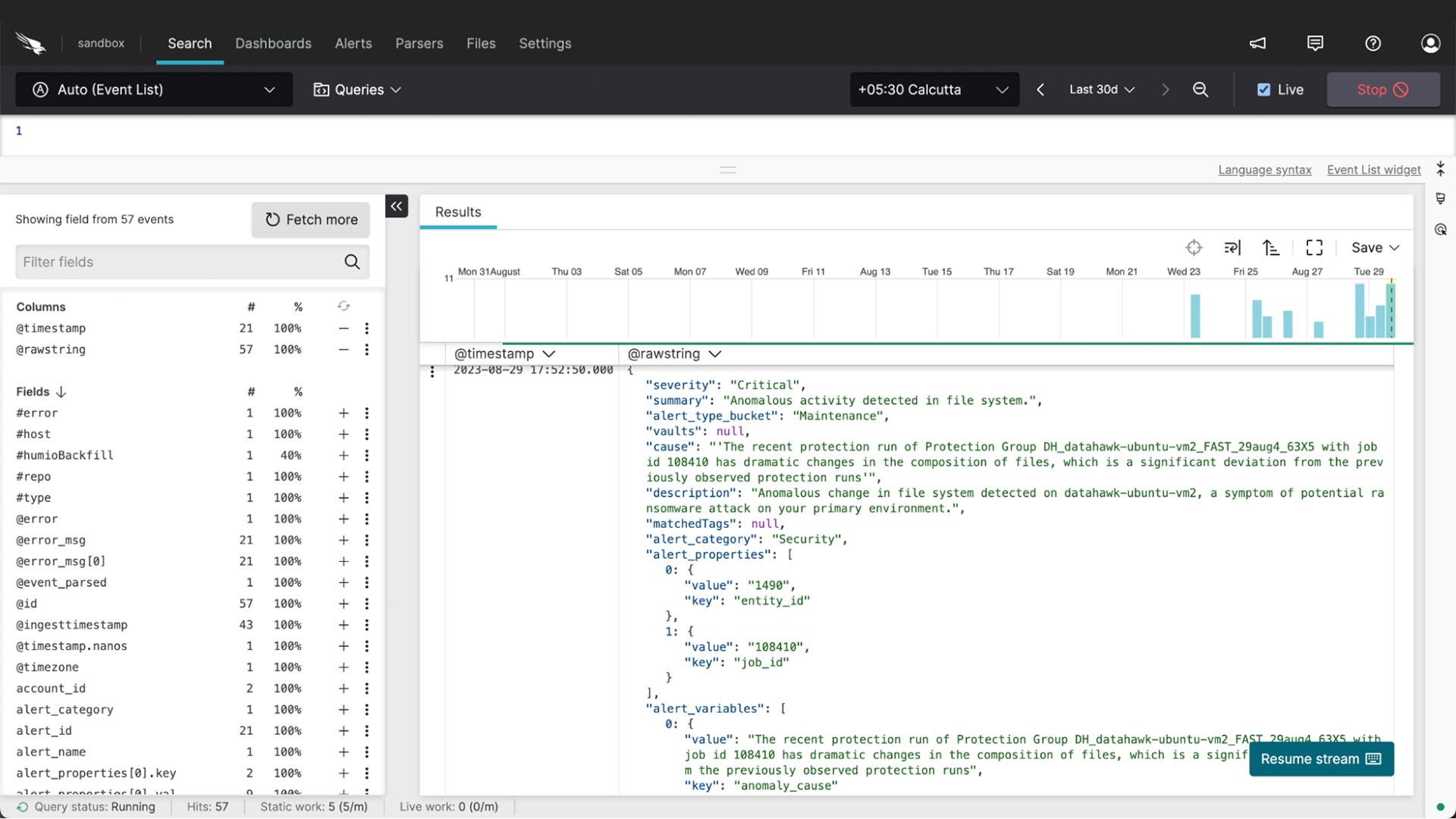Open the Auto (Event List) dropdown
Viewport: 1456px width, 819px height.
tap(154, 89)
